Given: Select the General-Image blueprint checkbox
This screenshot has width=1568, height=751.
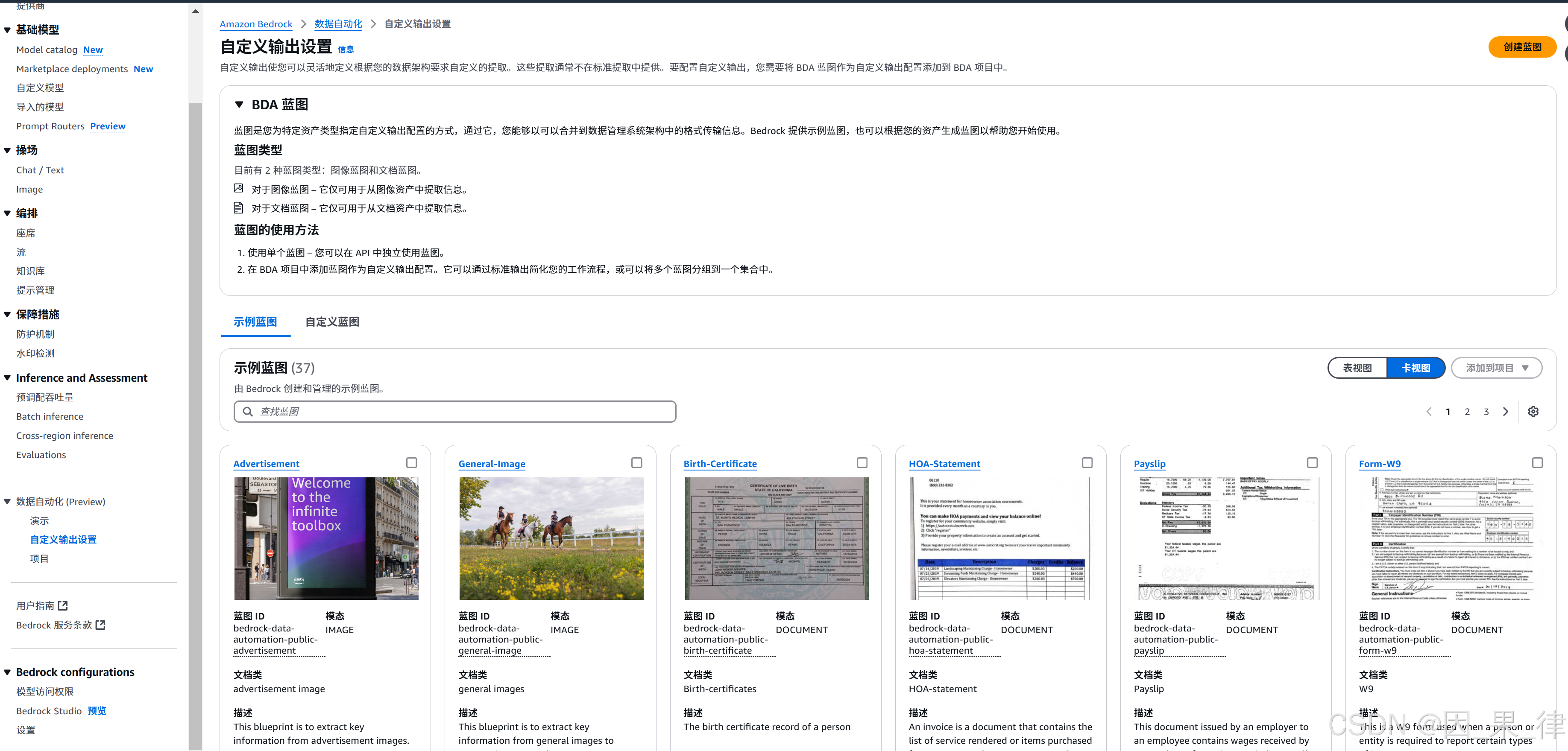Looking at the screenshot, I should click(637, 462).
